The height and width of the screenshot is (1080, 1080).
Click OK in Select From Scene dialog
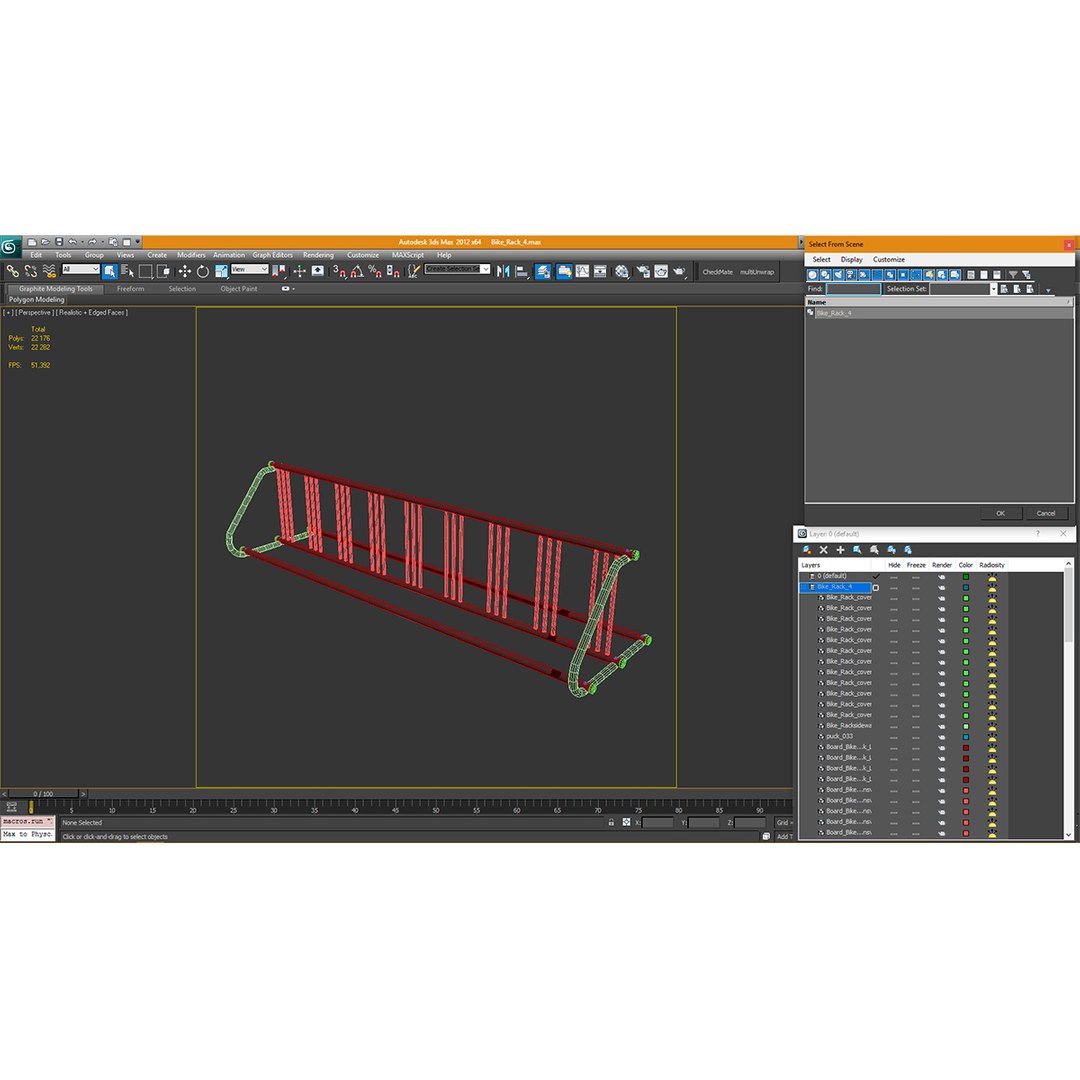1000,513
